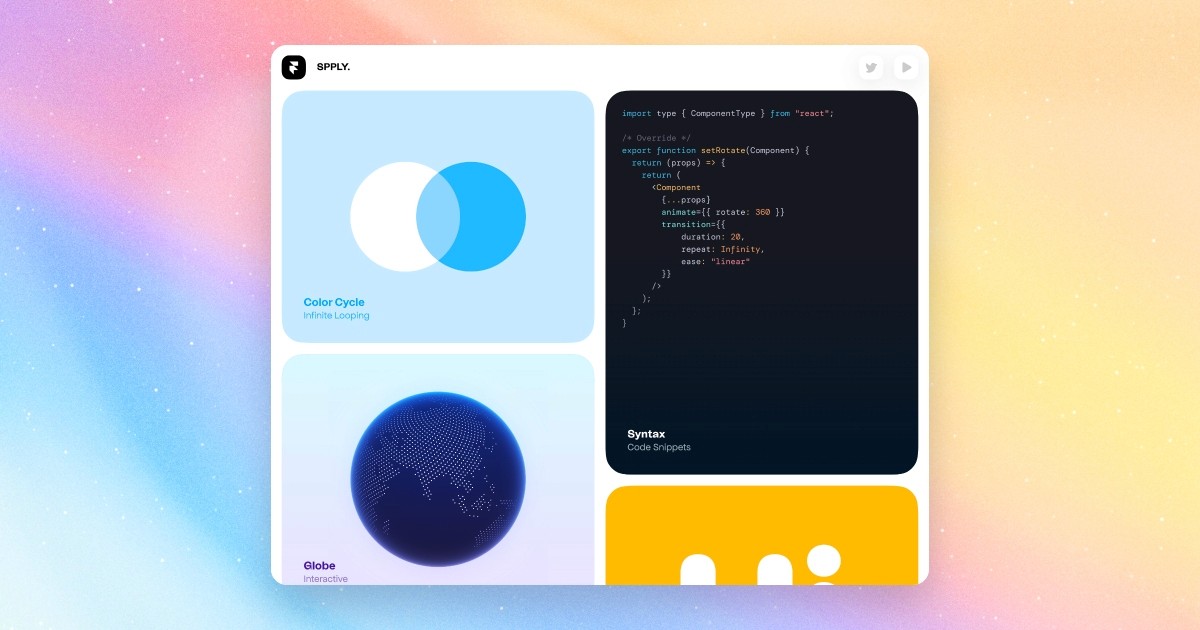Click the Framer logo icon
The height and width of the screenshot is (630, 1200).
[x=293, y=67]
